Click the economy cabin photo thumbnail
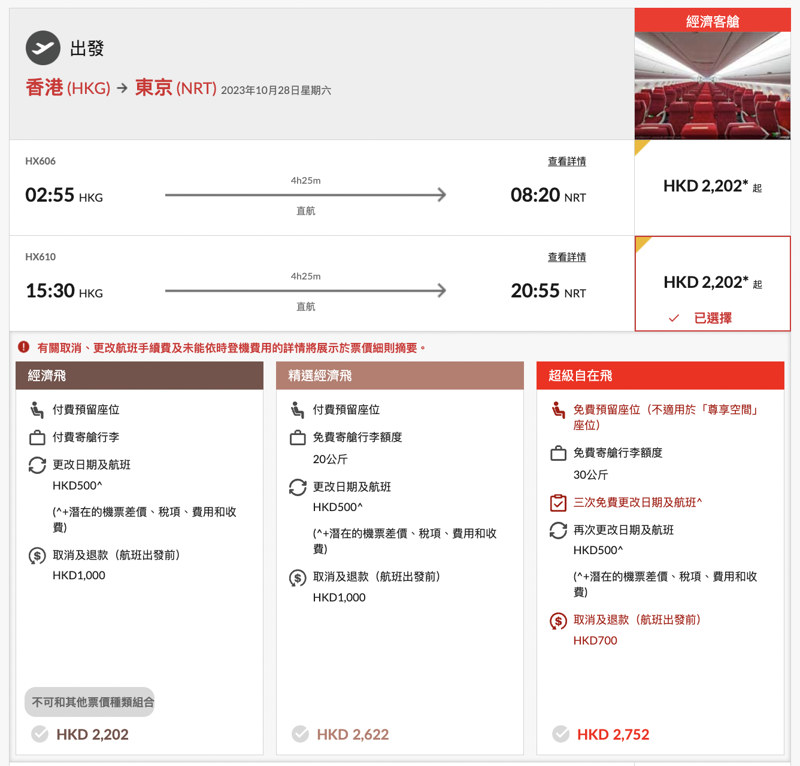The image size is (800, 766). (x=712, y=86)
